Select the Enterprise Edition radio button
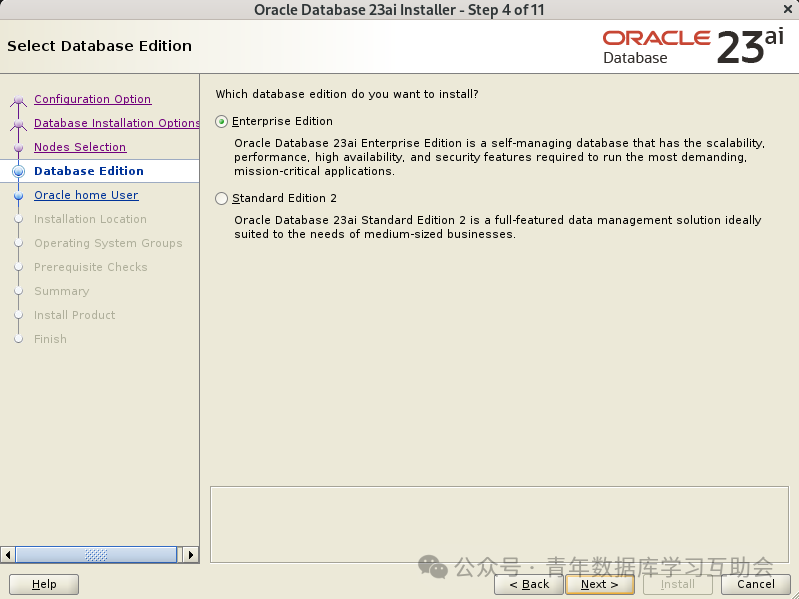 click(221, 121)
